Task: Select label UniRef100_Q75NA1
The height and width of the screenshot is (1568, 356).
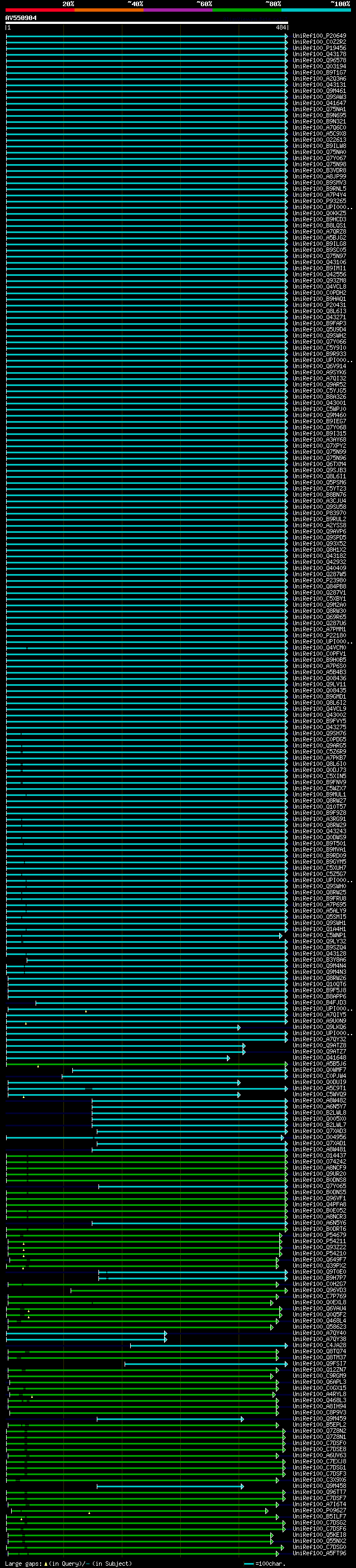Action: click(x=319, y=110)
